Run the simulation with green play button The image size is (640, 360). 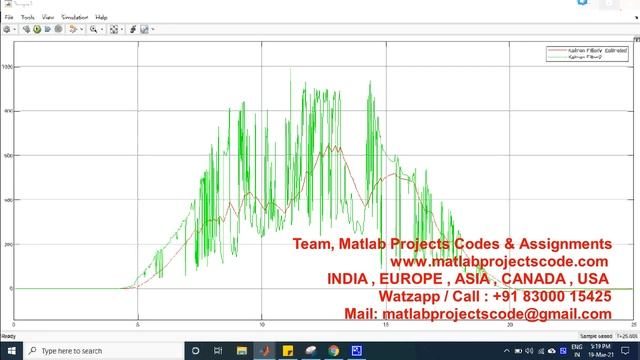pos(37,29)
